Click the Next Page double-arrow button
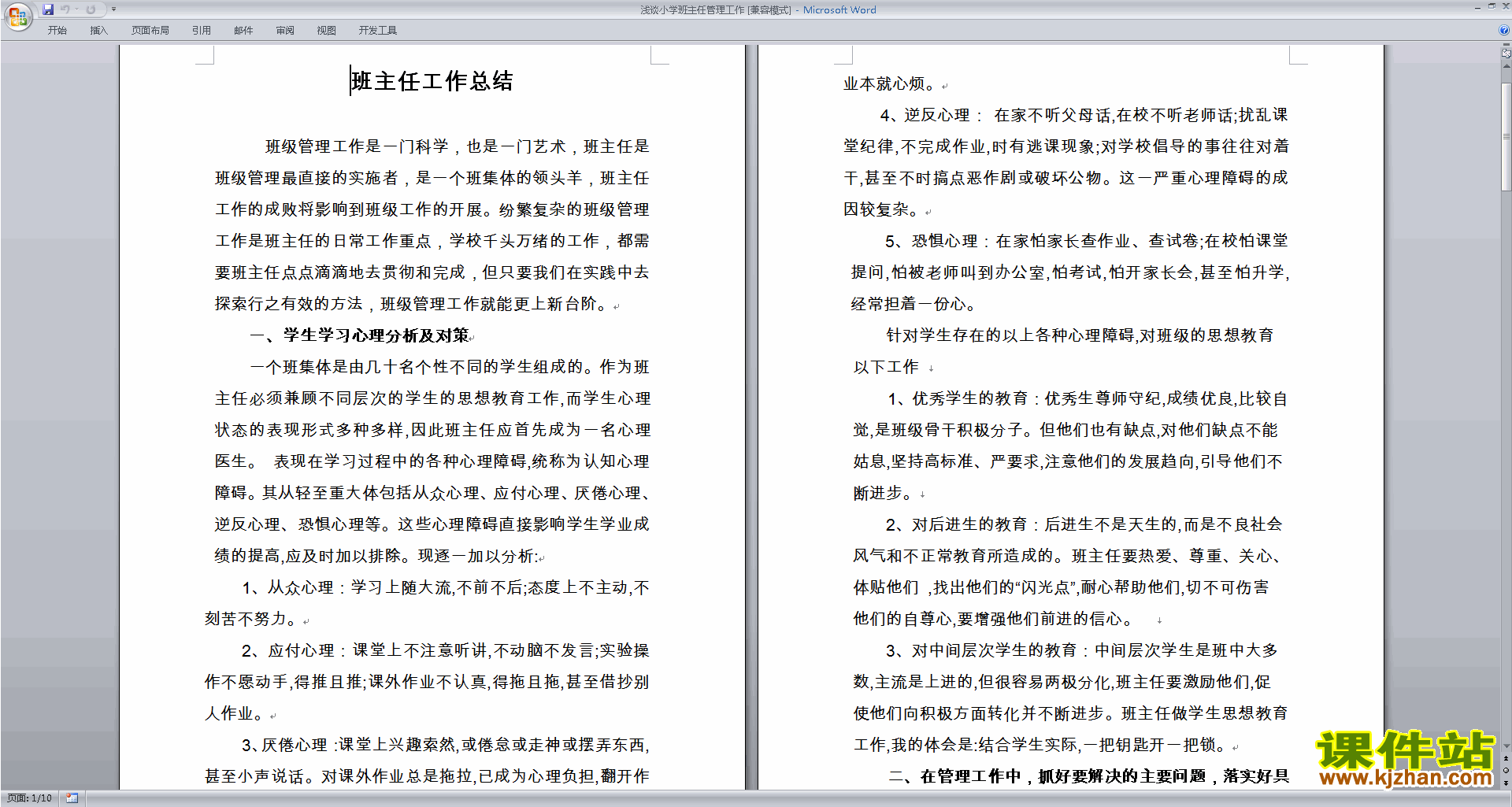This screenshot has height=807, width=1512. 1506,783
